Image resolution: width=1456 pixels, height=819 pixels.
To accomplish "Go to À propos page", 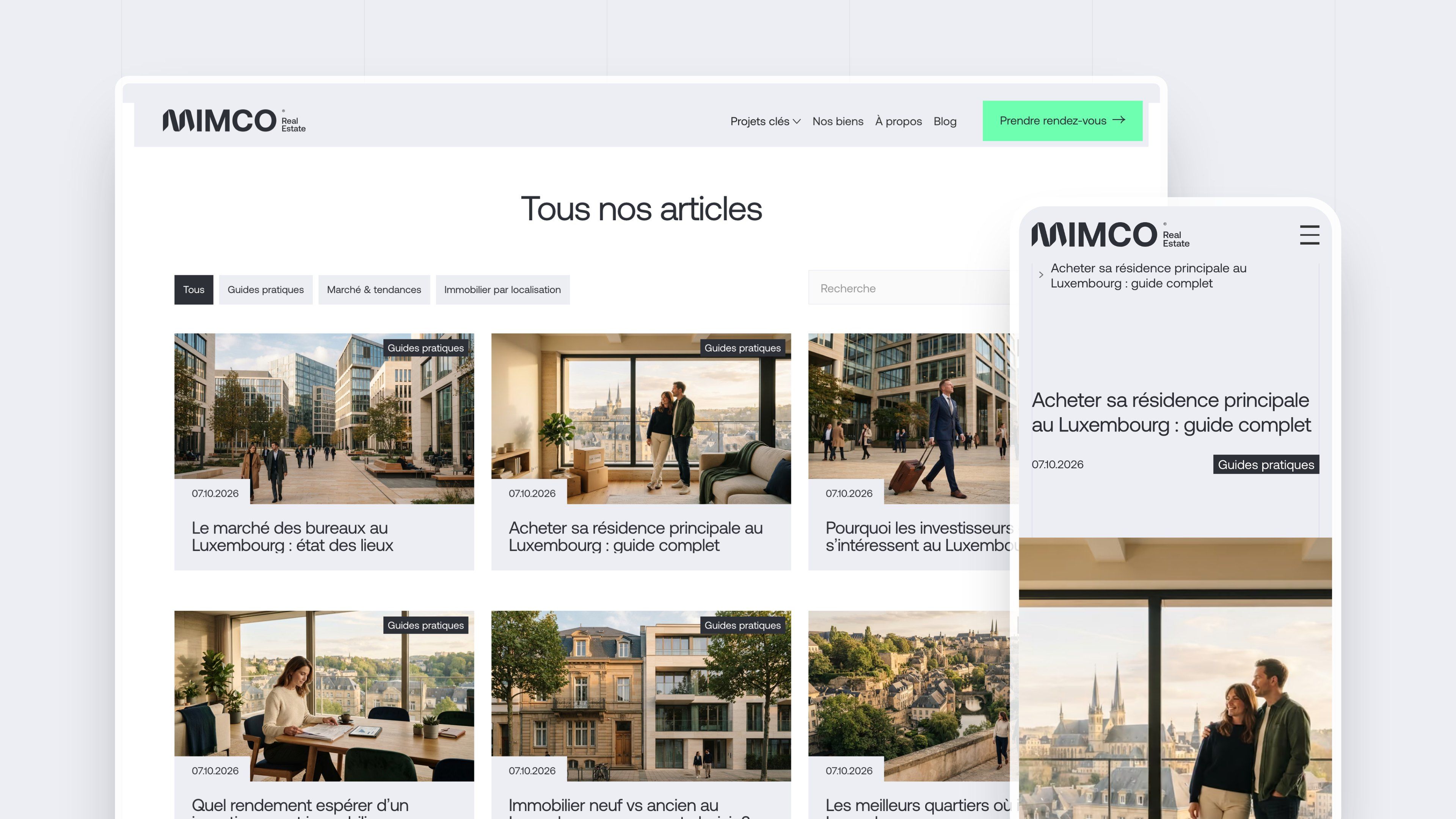I will click(x=898, y=121).
